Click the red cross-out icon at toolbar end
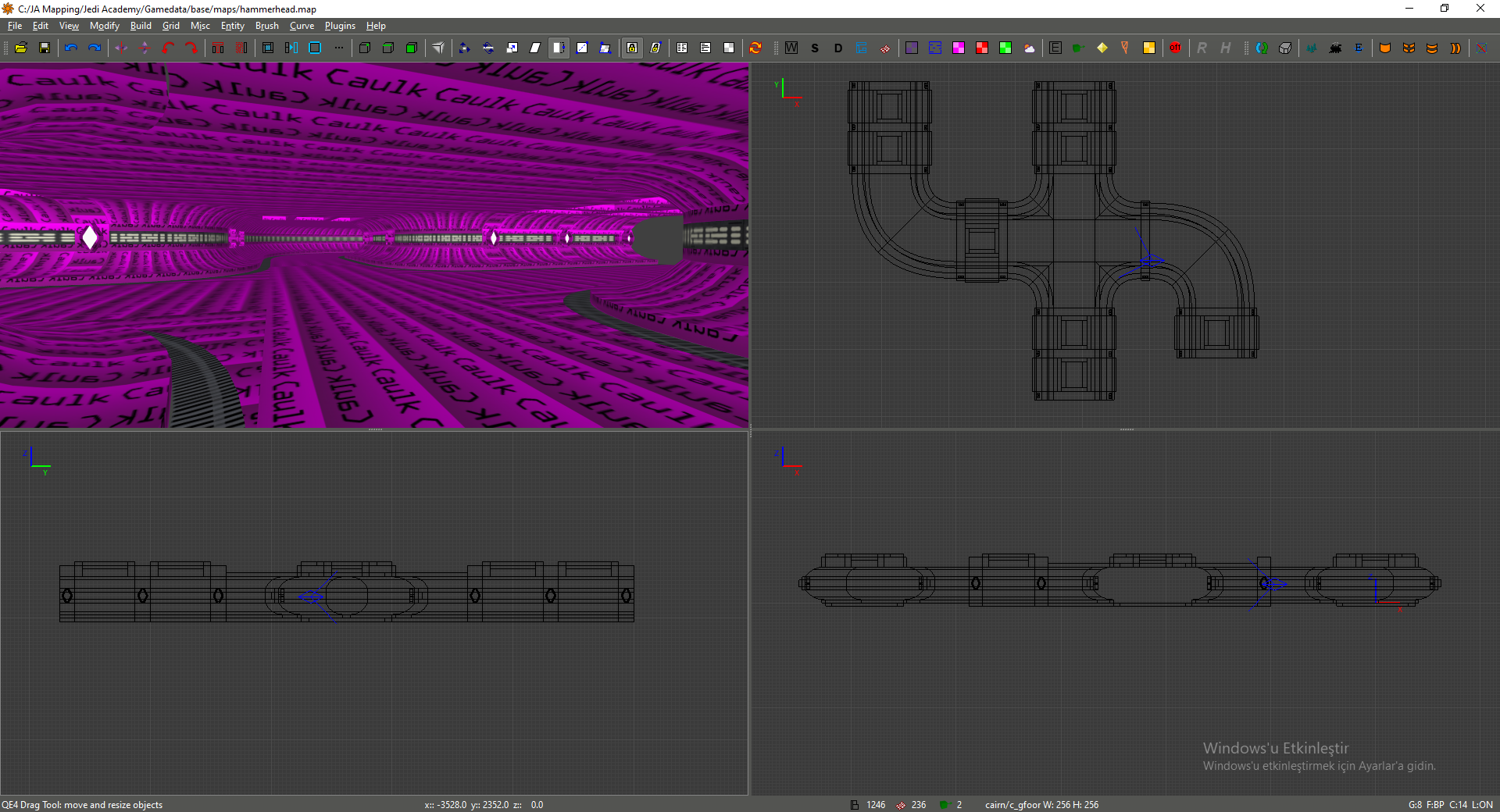This screenshot has height=812, width=1500. coord(1481,48)
